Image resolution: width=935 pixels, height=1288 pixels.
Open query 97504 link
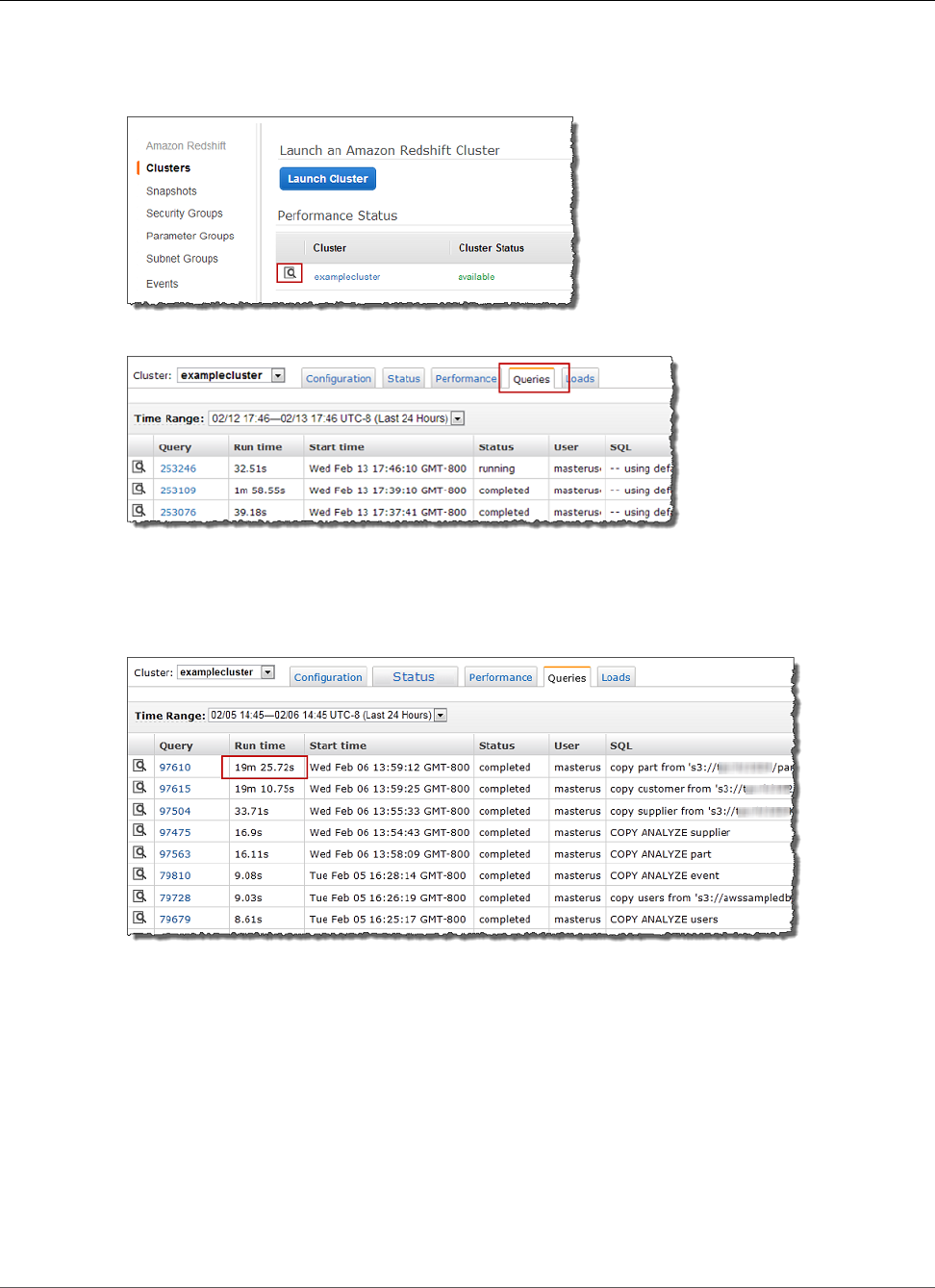click(x=175, y=811)
